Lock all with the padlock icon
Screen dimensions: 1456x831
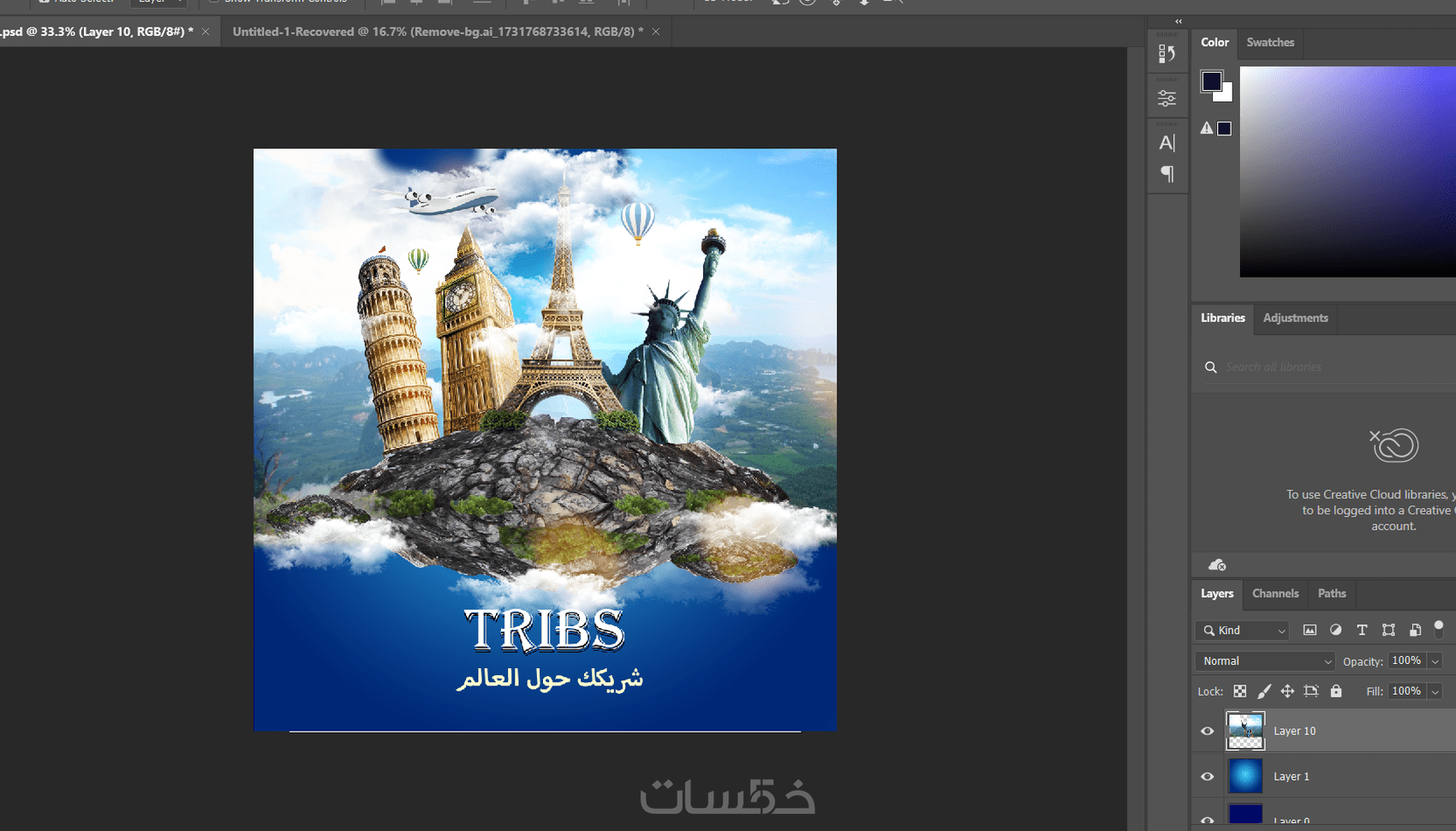tap(1336, 691)
